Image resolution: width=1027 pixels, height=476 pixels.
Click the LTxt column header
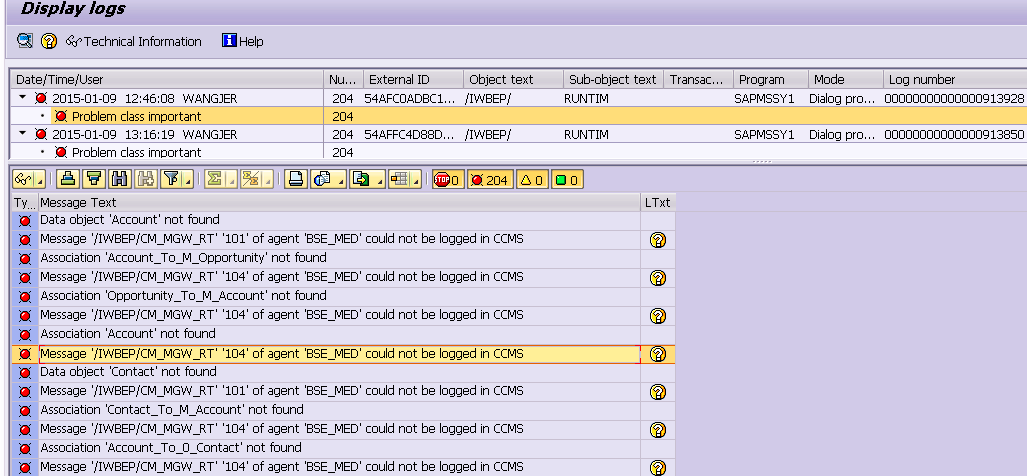658,202
